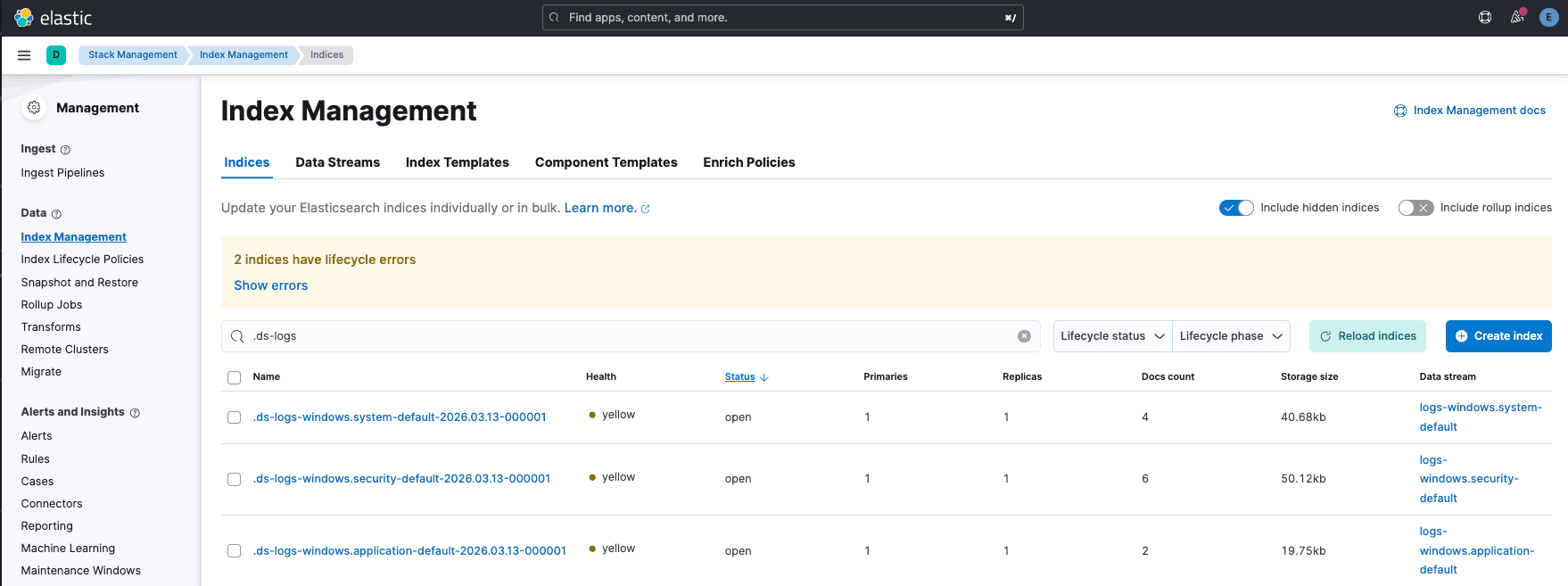1568x586 pixels.
Task: Click the Index Management breadcrumb
Action: [243, 55]
